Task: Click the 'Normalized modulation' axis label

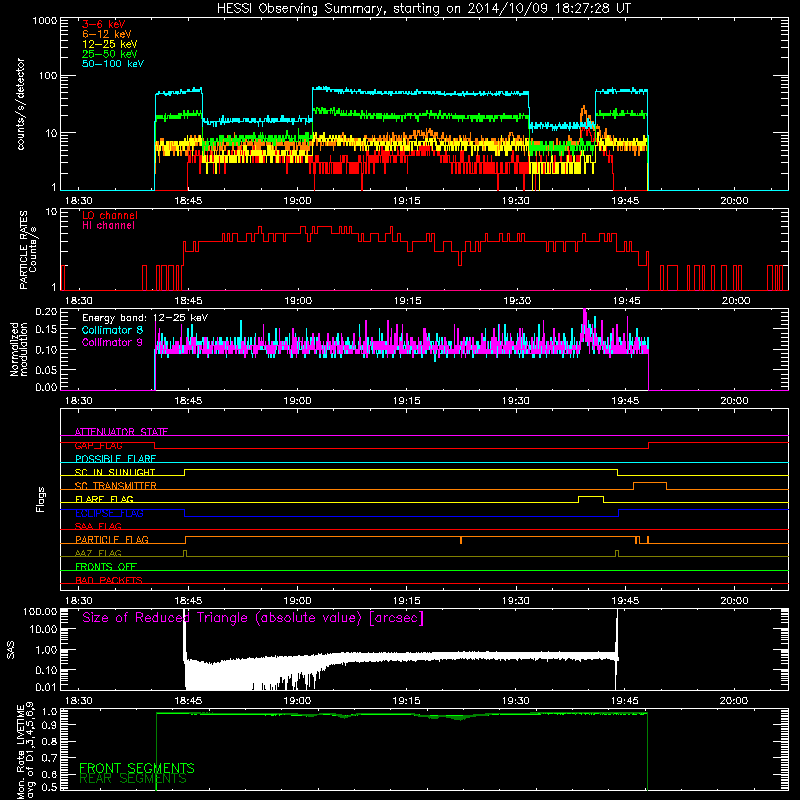Action: [x=18, y=349]
